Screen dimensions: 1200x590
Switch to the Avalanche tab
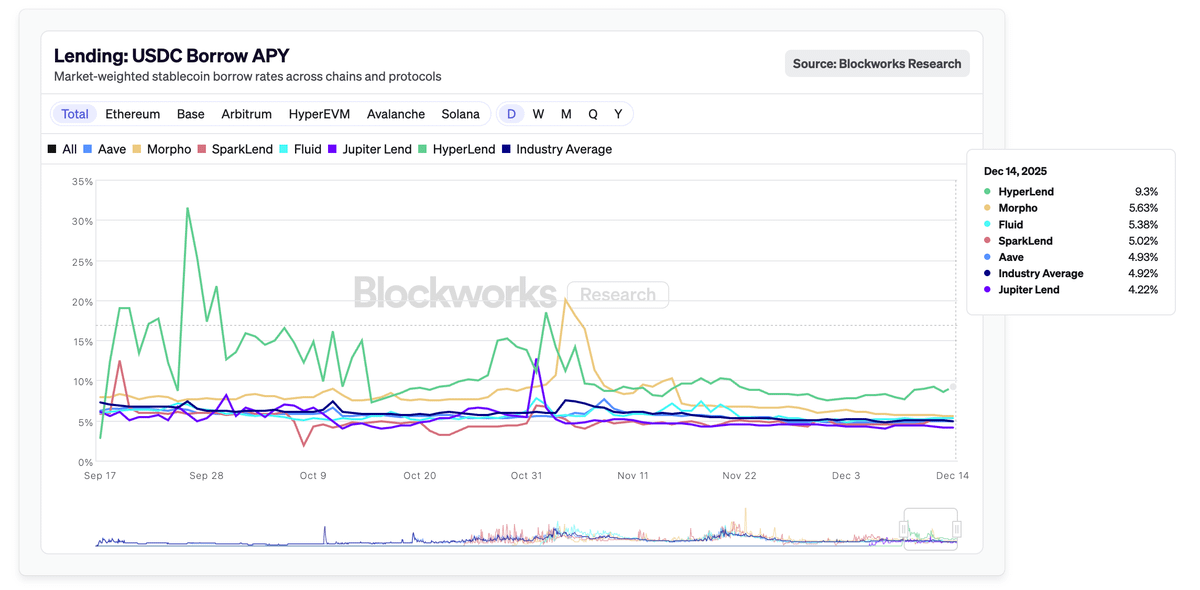[396, 114]
